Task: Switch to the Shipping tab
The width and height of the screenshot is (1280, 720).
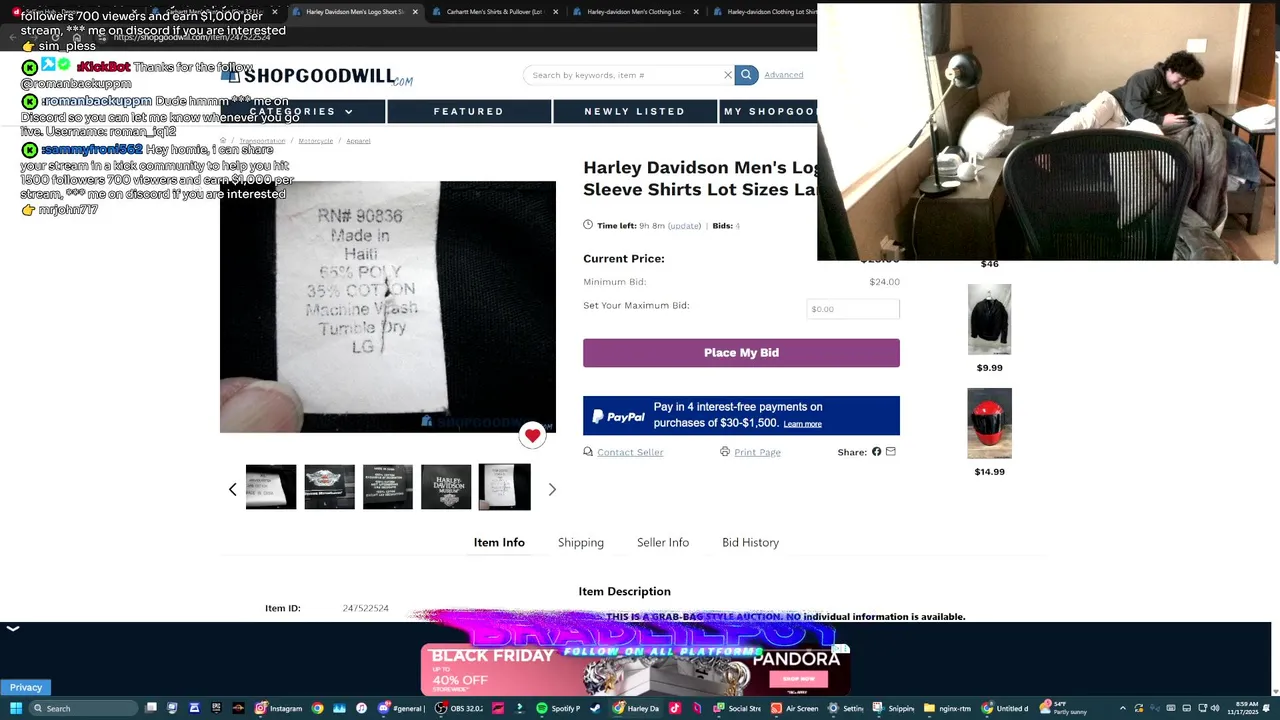Action: coord(581,542)
